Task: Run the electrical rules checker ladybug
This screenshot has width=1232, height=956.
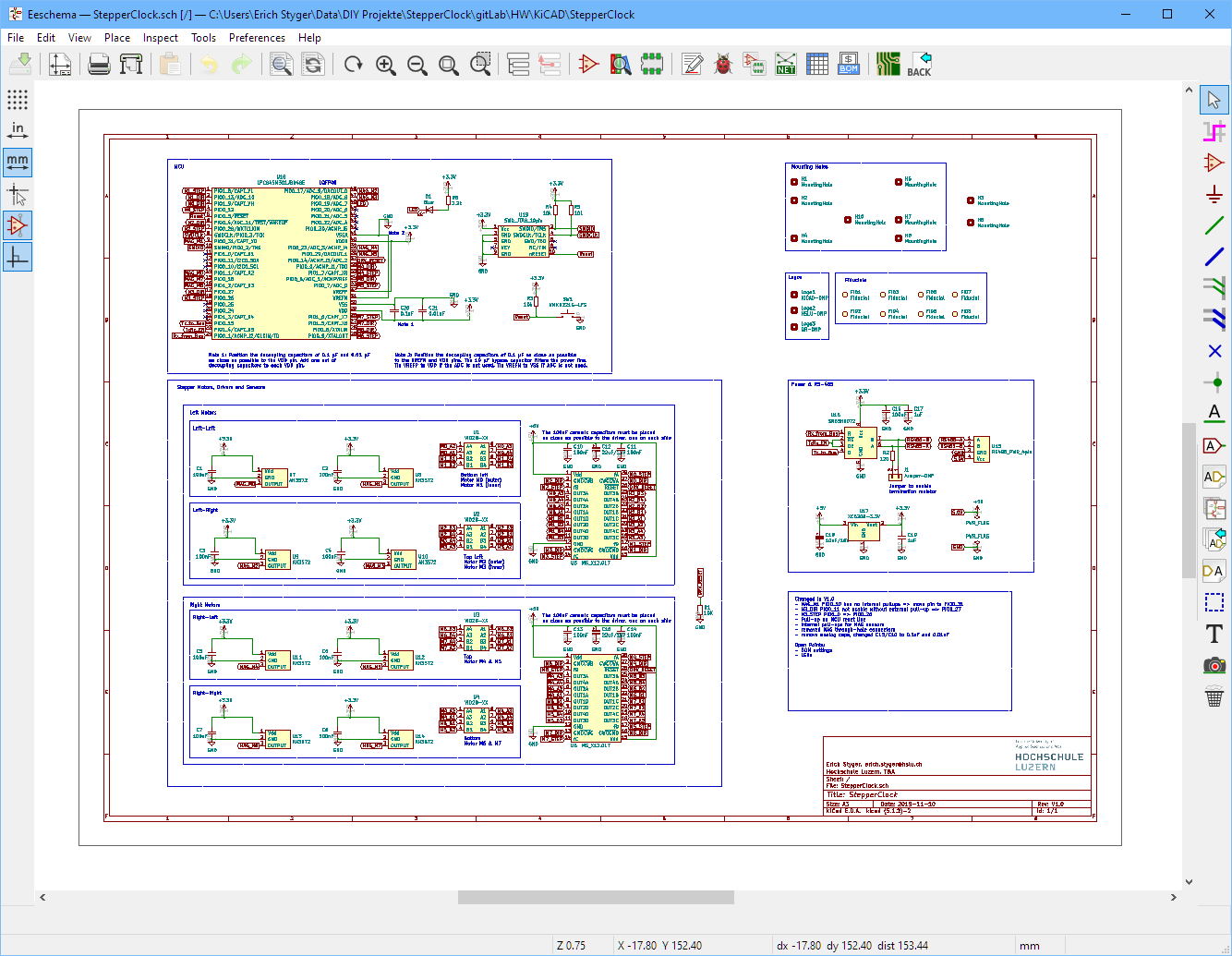Action: (723, 64)
